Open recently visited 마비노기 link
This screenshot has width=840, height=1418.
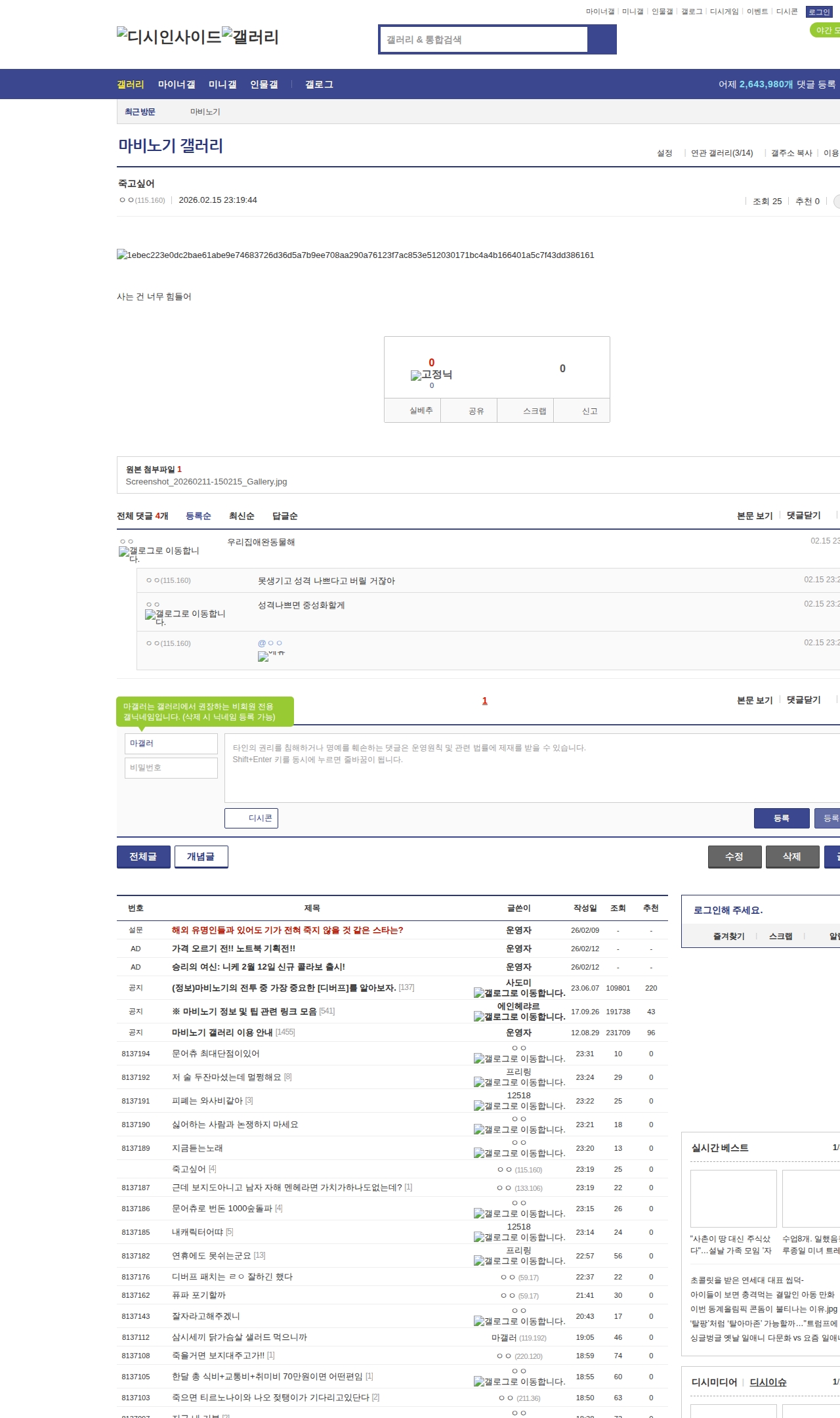pyautogui.click(x=205, y=112)
